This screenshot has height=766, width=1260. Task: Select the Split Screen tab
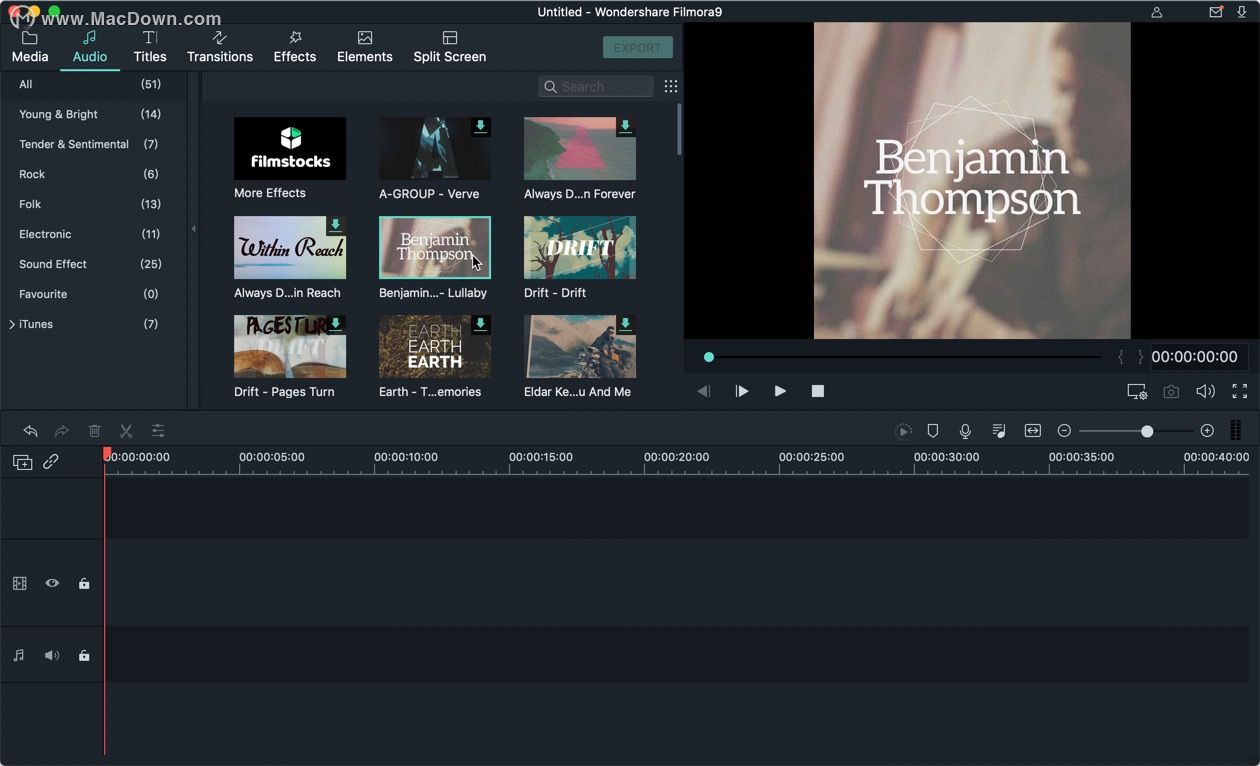click(450, 47)
